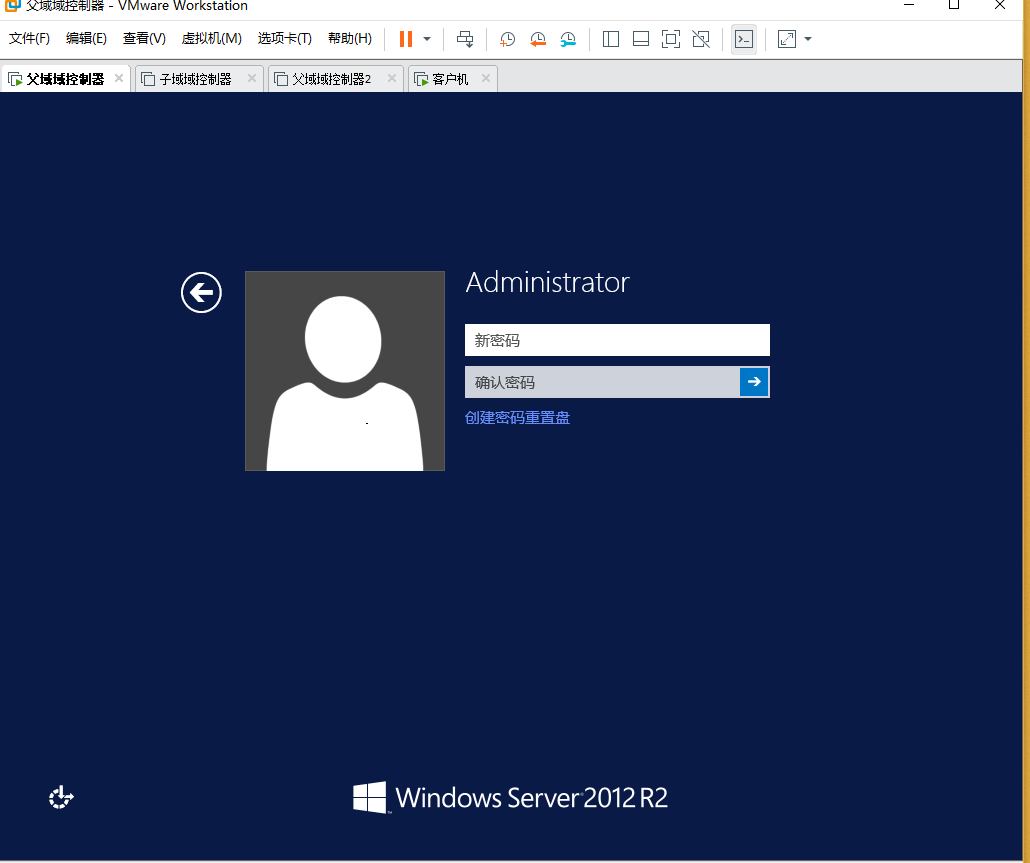1030x863 pixels.
Task: Open the 虚拟机(M) menu
Action: [212, 38]
